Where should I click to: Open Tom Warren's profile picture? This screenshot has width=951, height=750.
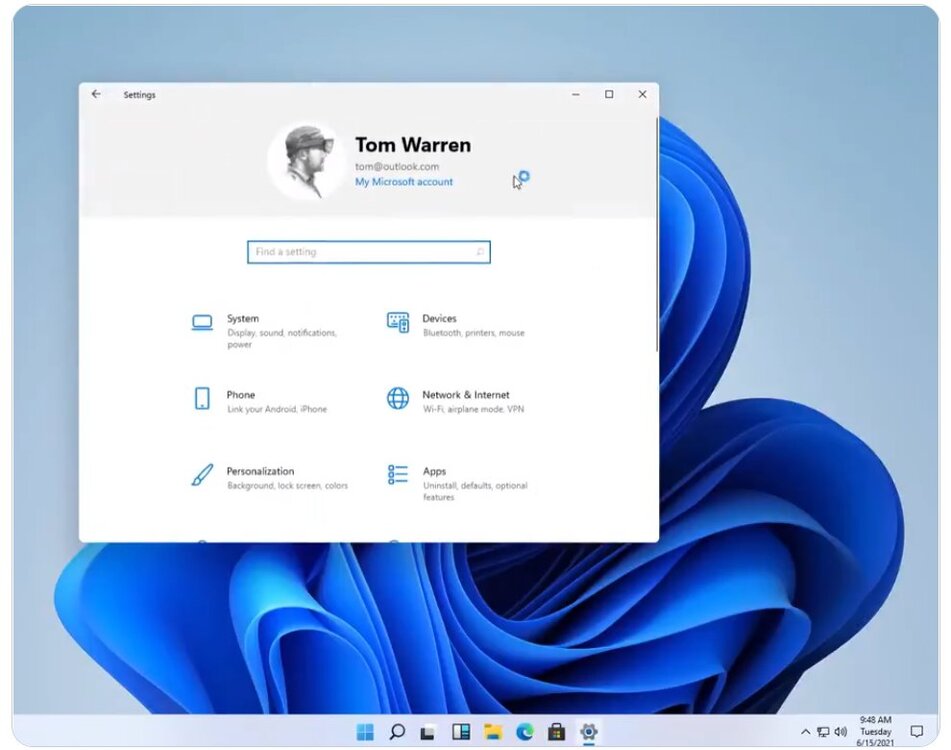point(306,161)
